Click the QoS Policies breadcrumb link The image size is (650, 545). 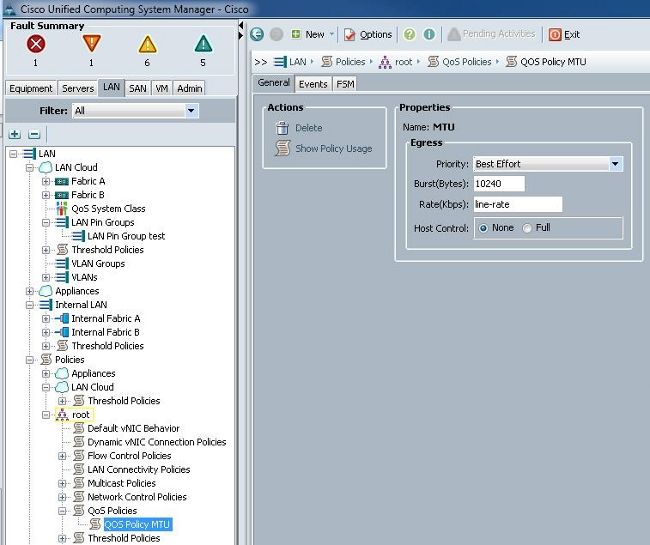[466, 62]
